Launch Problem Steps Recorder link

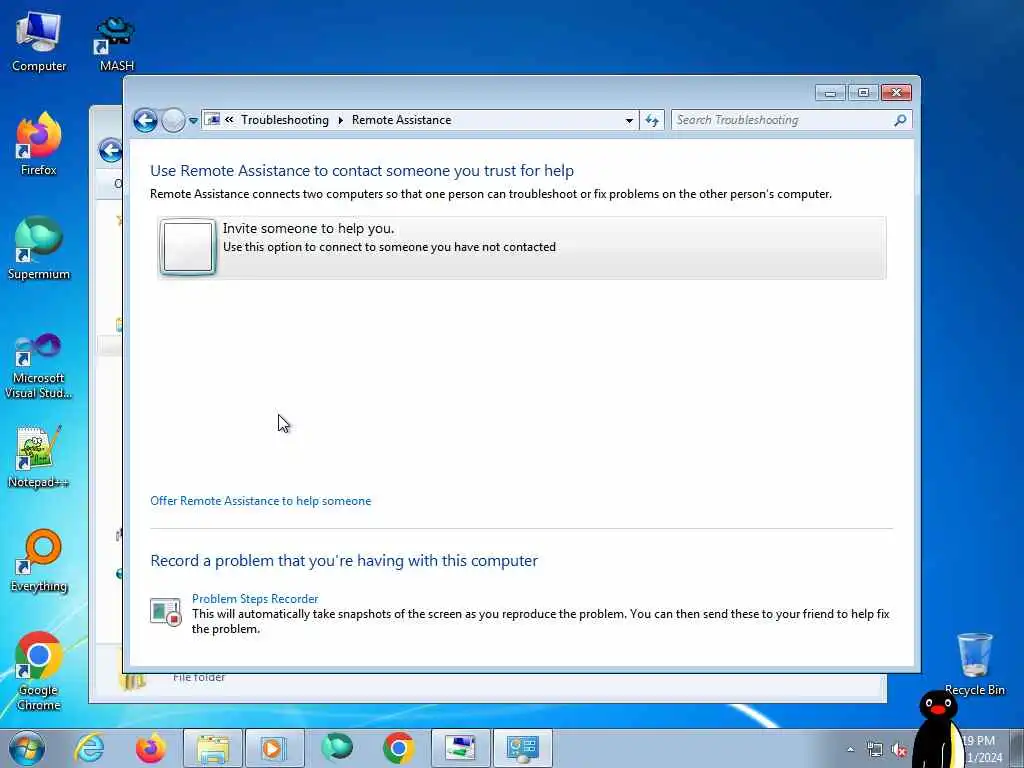pyautogui.click(x=255, y=599)
